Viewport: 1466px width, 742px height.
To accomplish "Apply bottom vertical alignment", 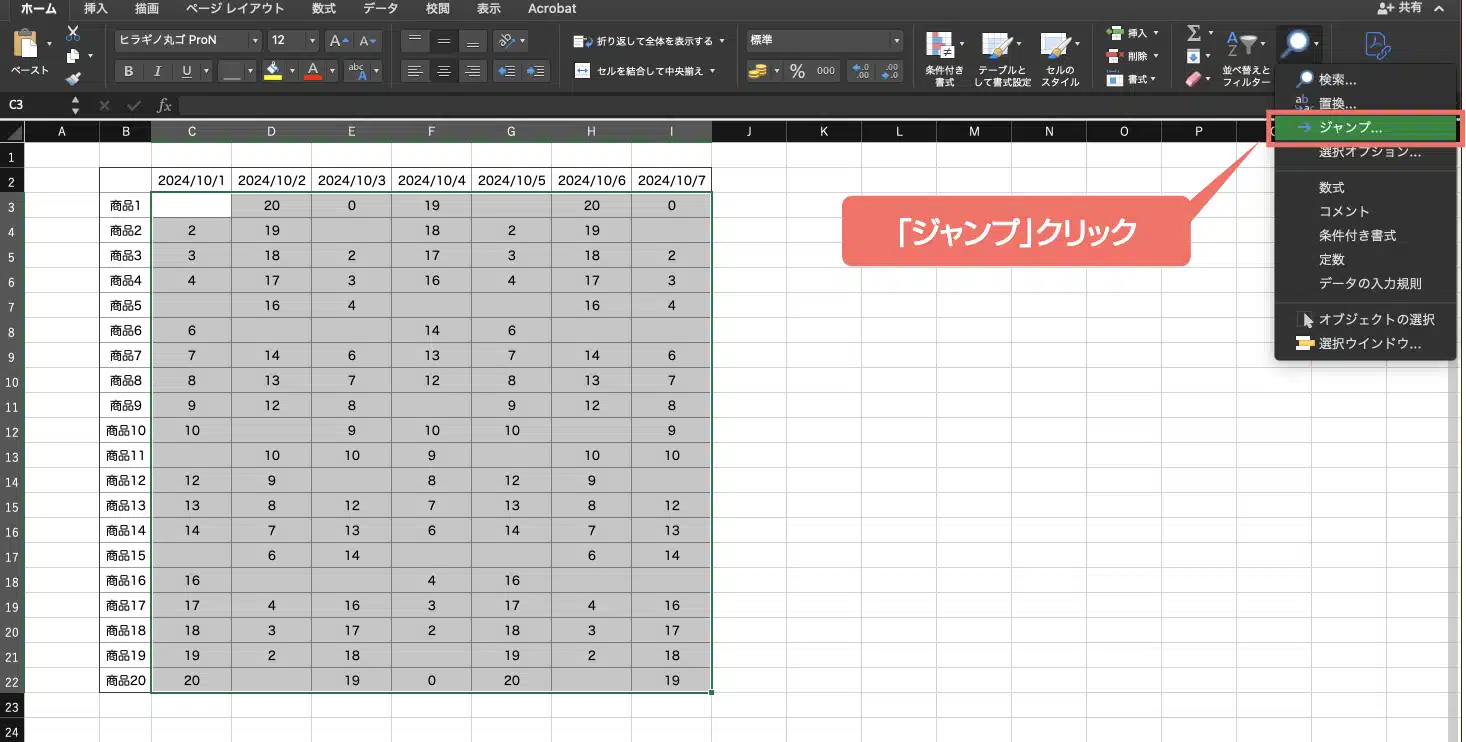I will (473, 41).
